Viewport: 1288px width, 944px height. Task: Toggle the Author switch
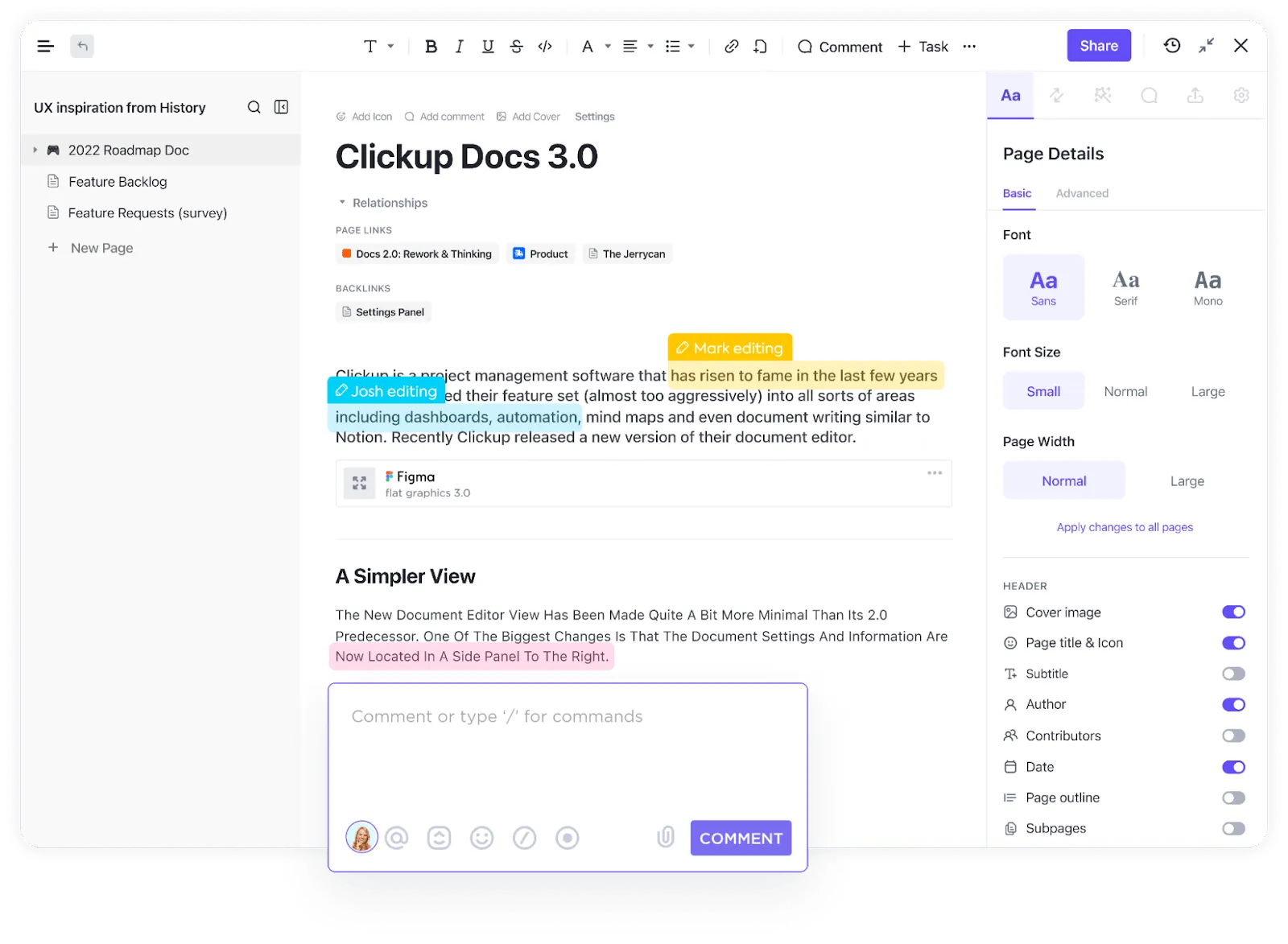[1233, 705]
